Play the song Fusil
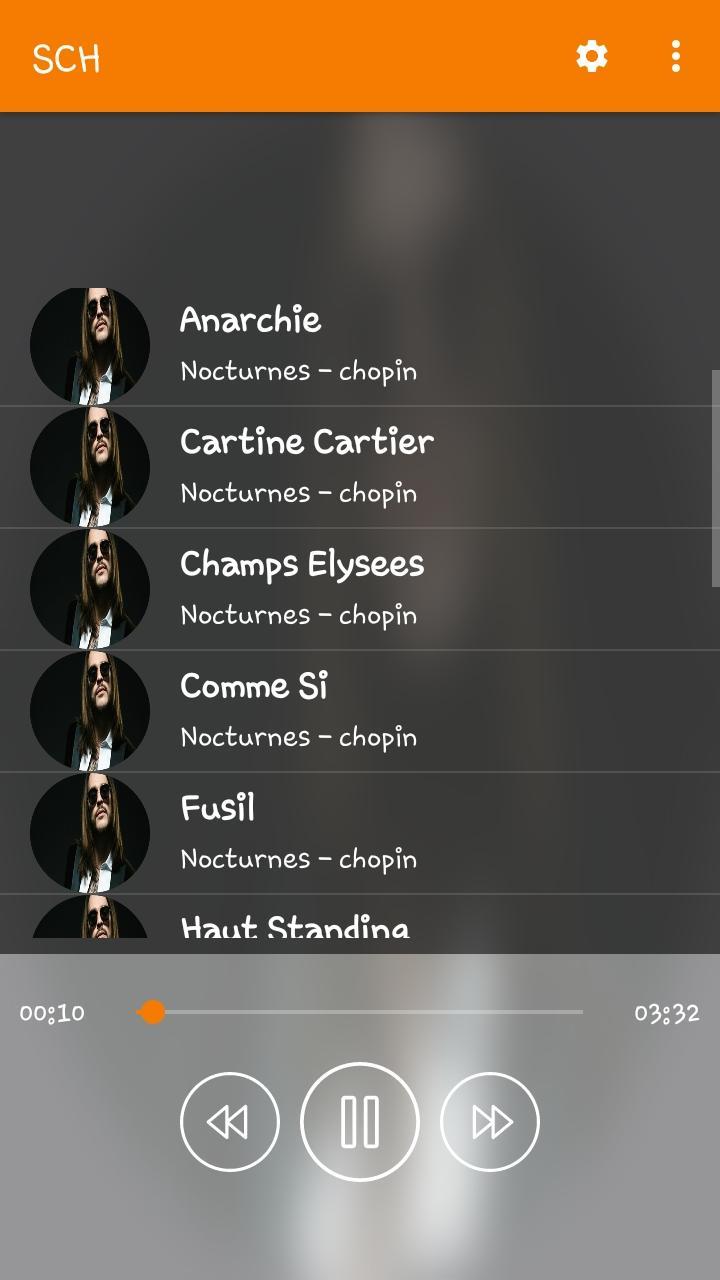 pos(360,833)
